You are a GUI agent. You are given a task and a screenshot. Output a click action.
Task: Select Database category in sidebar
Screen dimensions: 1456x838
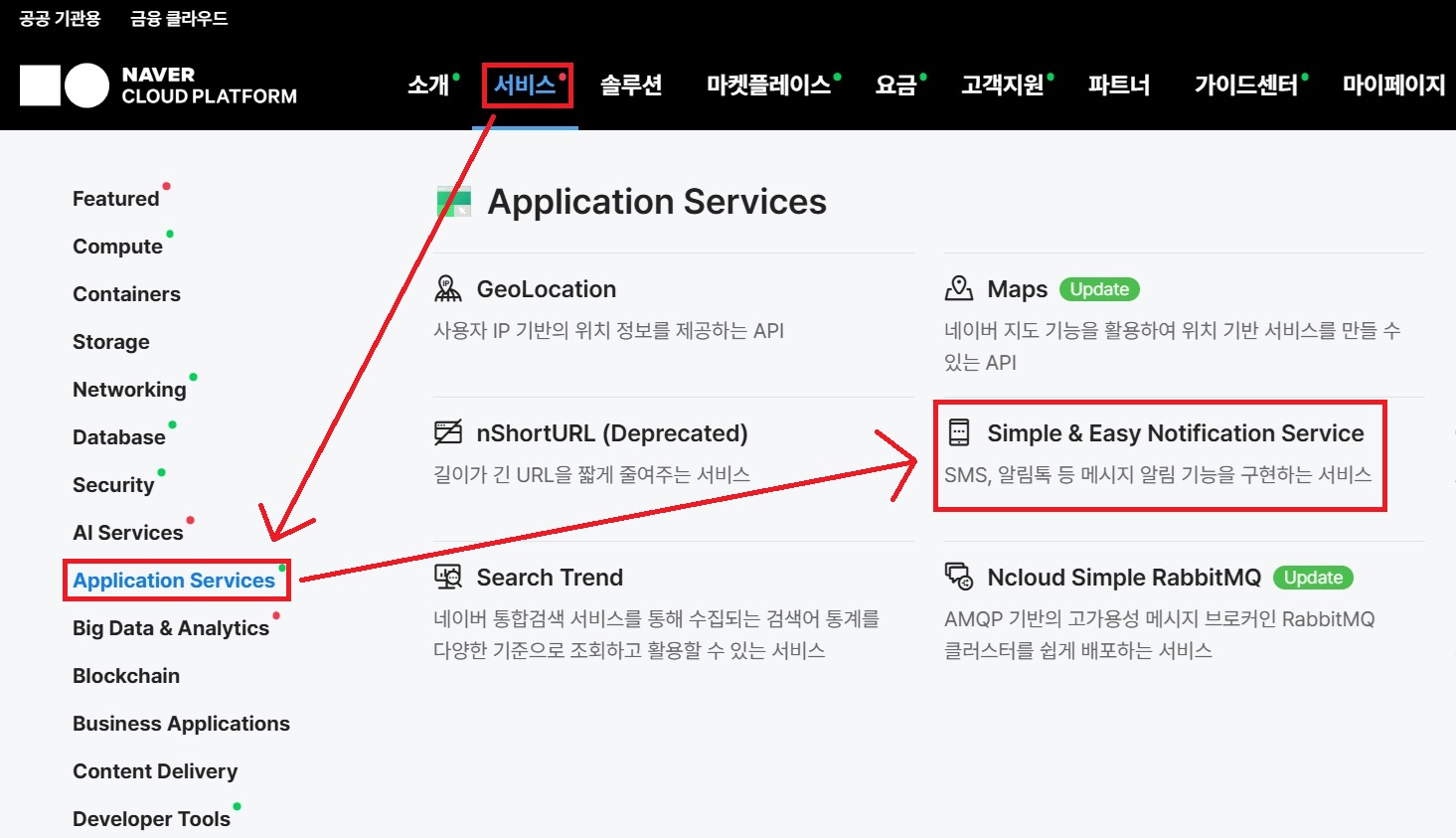click(119, 437)
